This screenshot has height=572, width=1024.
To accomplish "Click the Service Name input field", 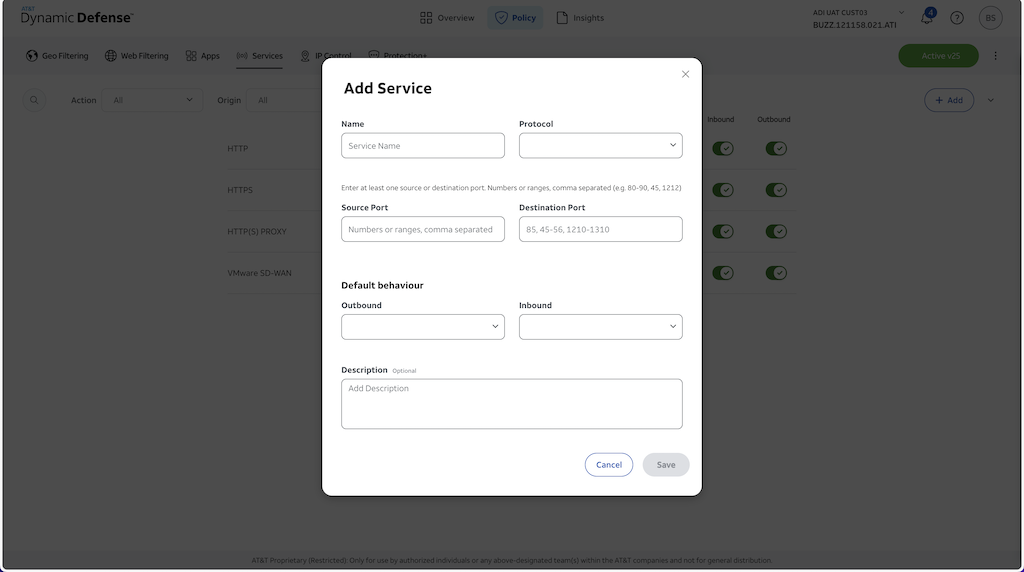I will pos(423,146).
